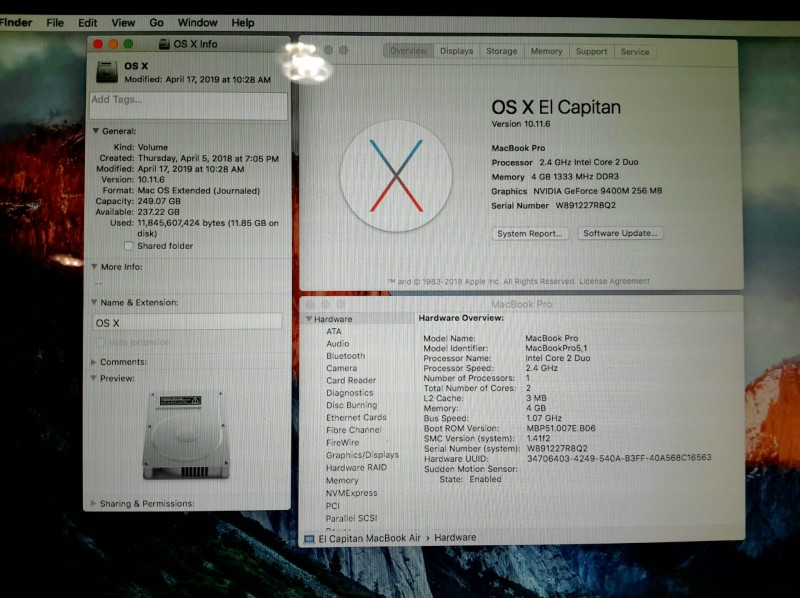Click the 'MacBookPro5,1' model identifier
Screen dimensions: 800x598
point(556,348)
